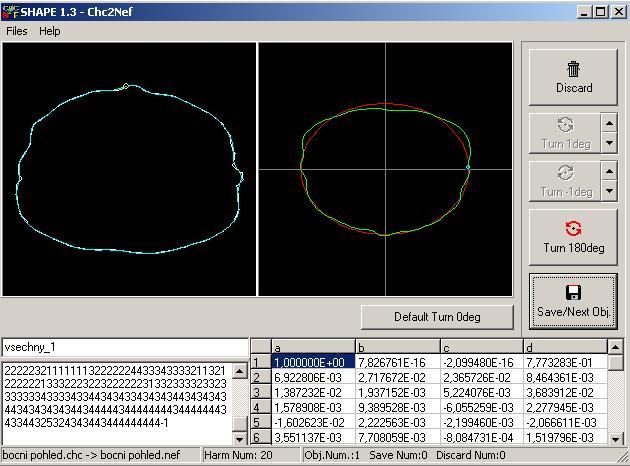Click the Obj.Num.:1 status entry
The image size is (630, 466).
click(331, 455)
